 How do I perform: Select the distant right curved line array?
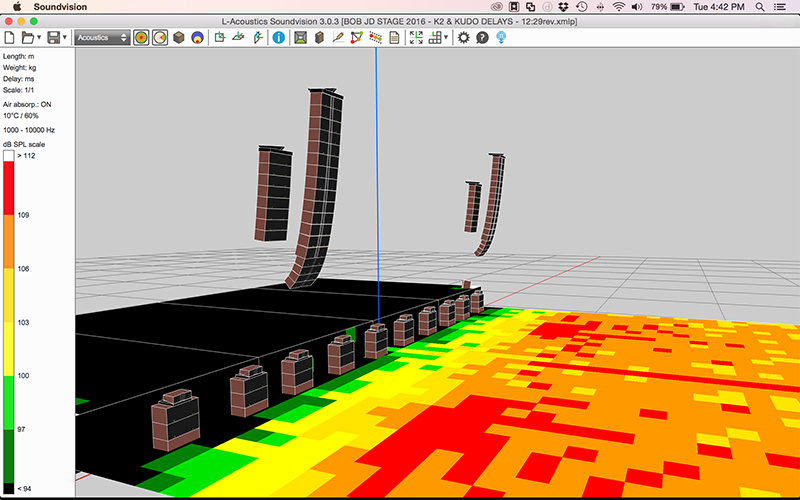coord(492,204)
